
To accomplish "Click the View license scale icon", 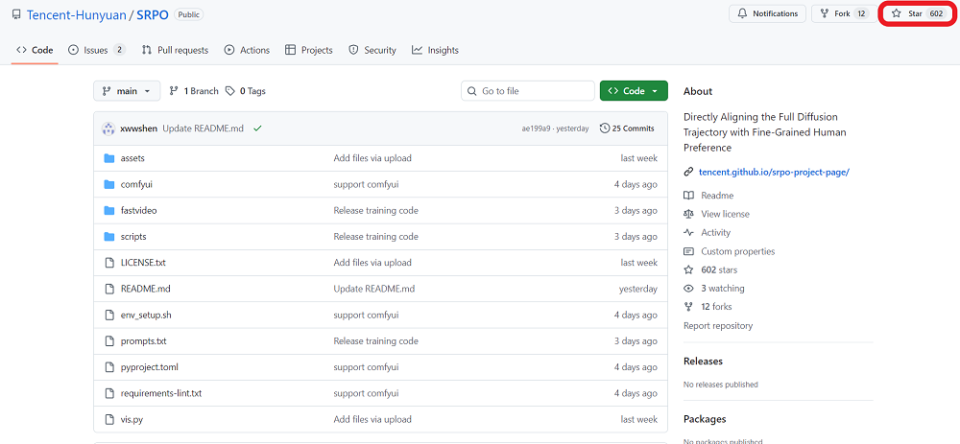I will (x=688, y=214).
